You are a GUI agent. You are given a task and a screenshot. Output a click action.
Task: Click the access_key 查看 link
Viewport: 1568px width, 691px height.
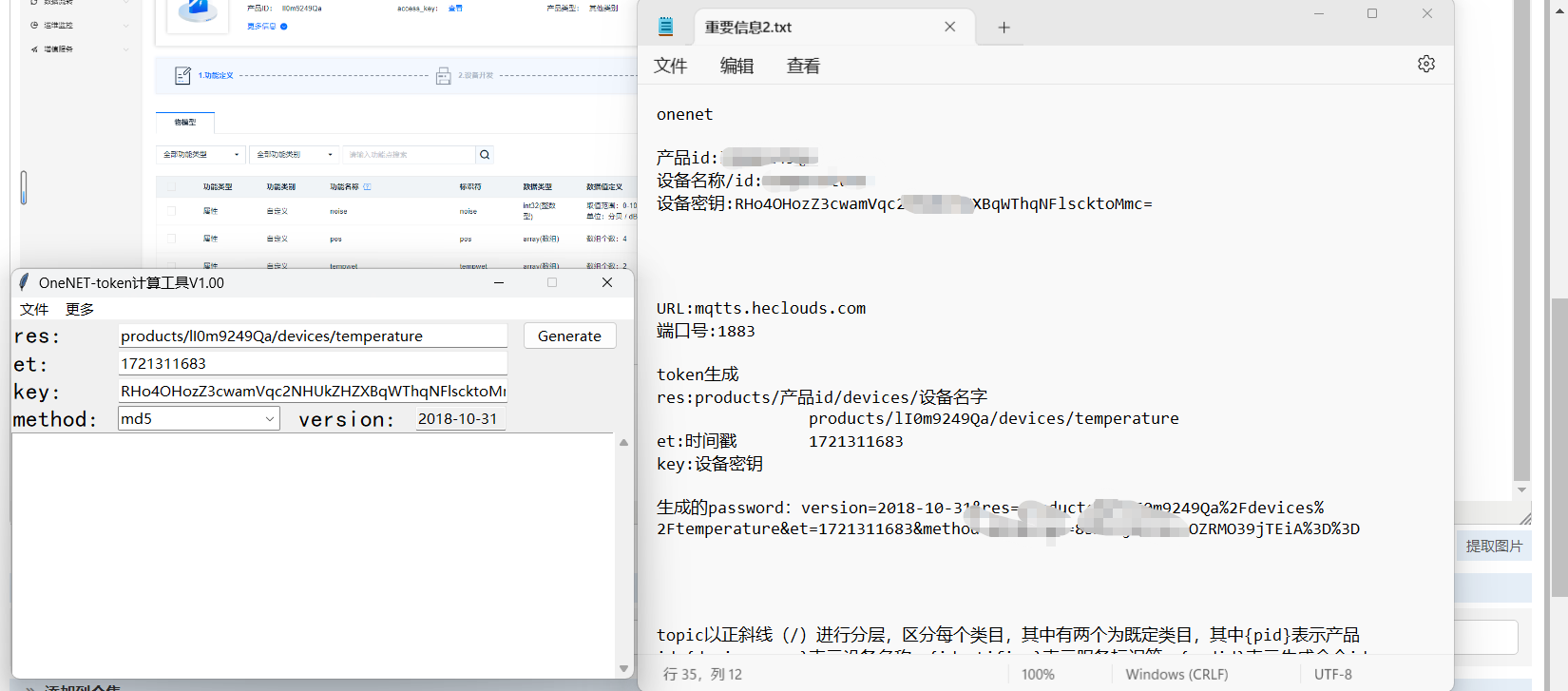pyautogui.click(x=455, y=8)
